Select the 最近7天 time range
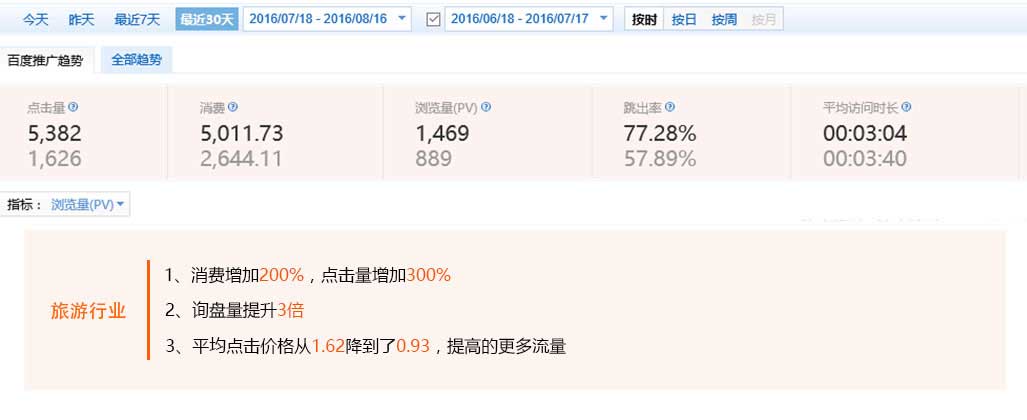Screen dimensions: 1027x420 point(137,19)
